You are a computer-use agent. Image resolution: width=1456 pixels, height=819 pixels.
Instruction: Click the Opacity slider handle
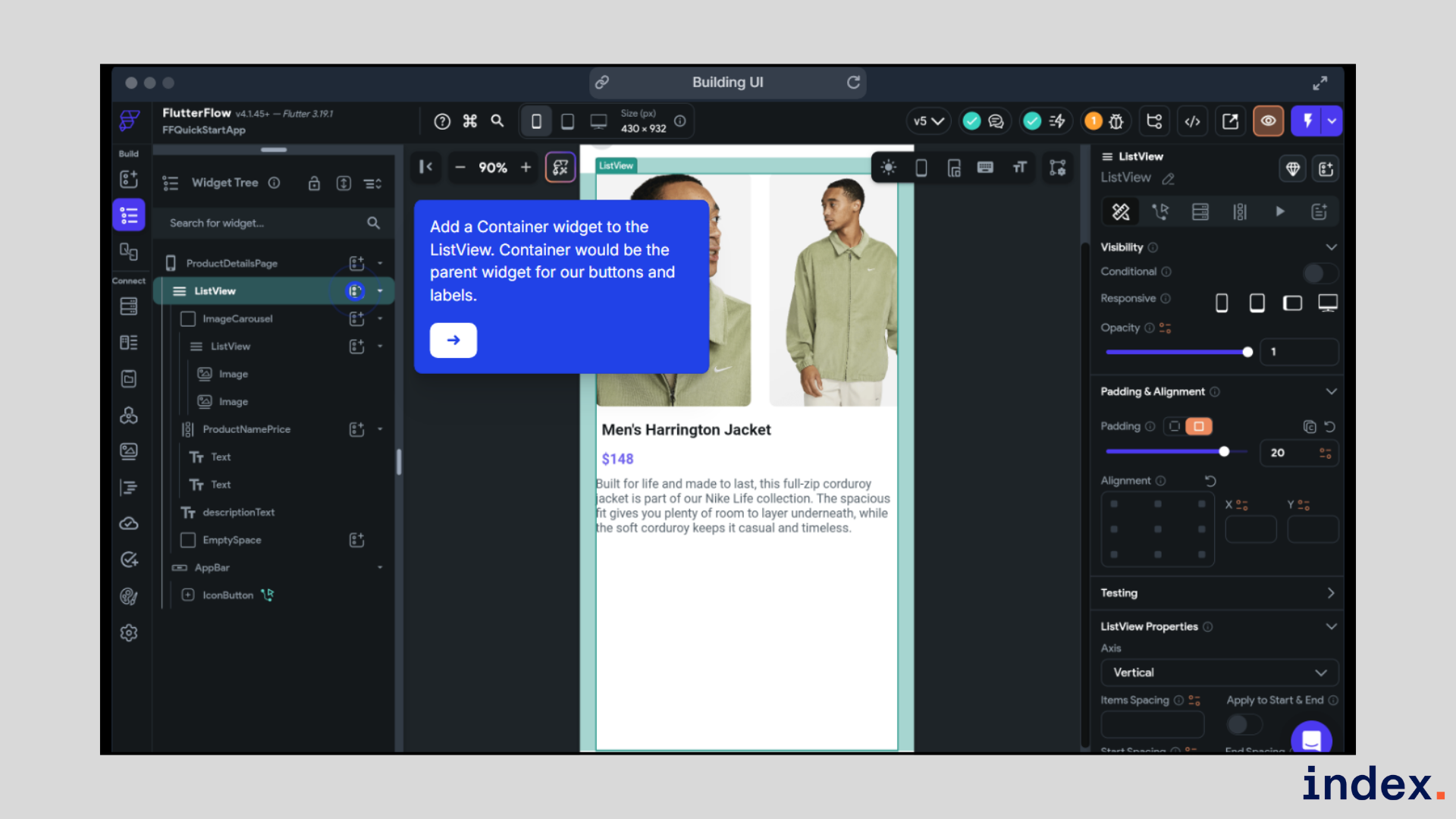coord(1247,352)
